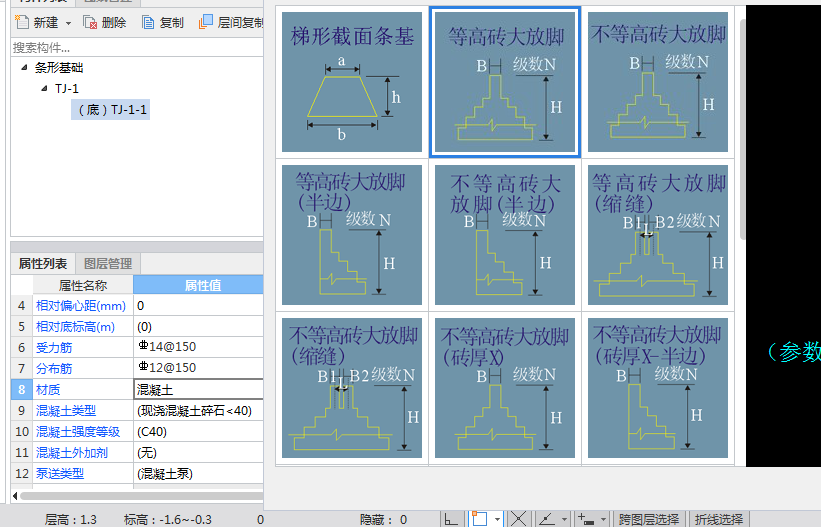Viewport: 821px width, 527px height.
Task: Open the 图层管理 tab beside 属性列表
Action: pos(108,263)
